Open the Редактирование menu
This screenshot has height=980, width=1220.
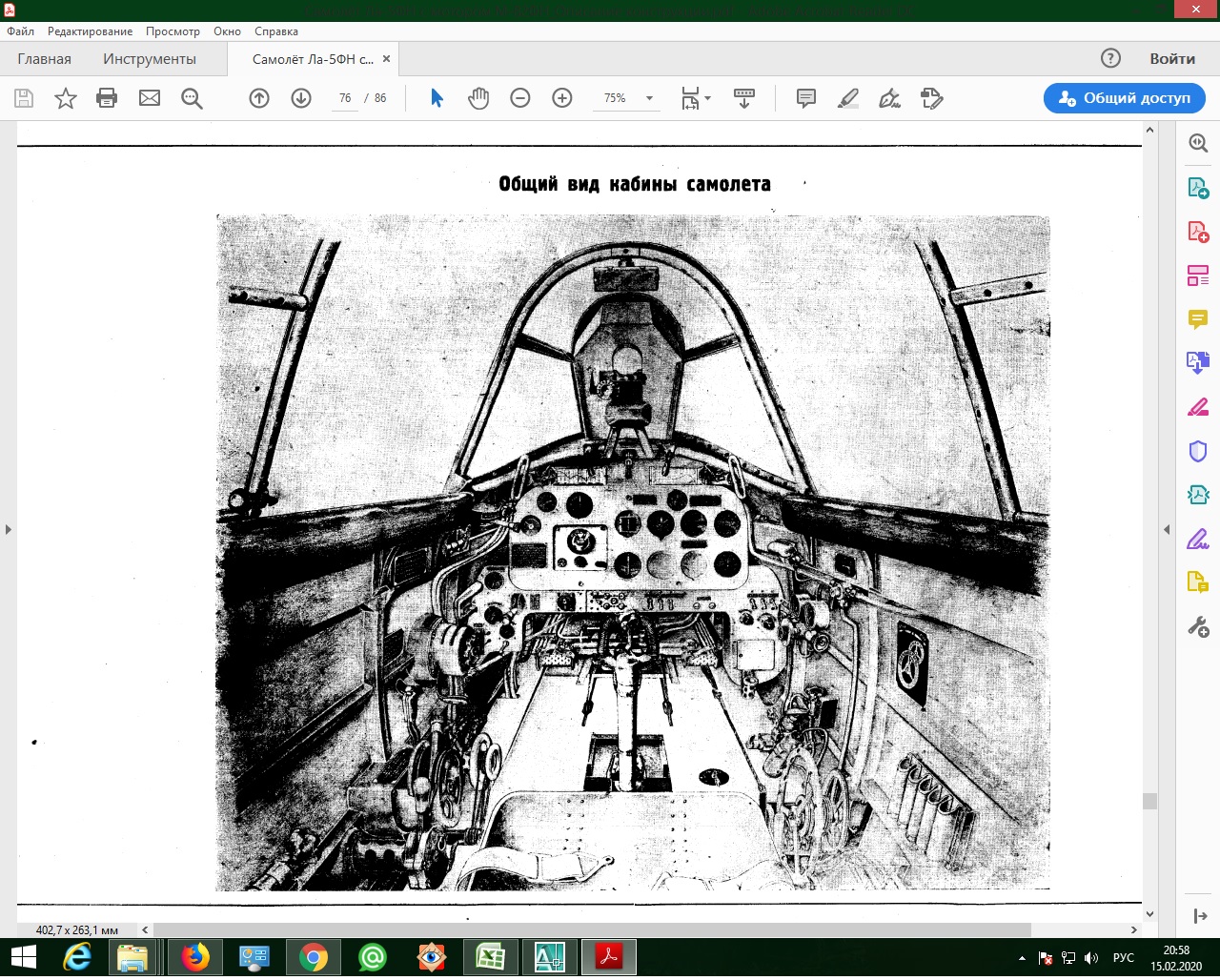tap(90, 31)
